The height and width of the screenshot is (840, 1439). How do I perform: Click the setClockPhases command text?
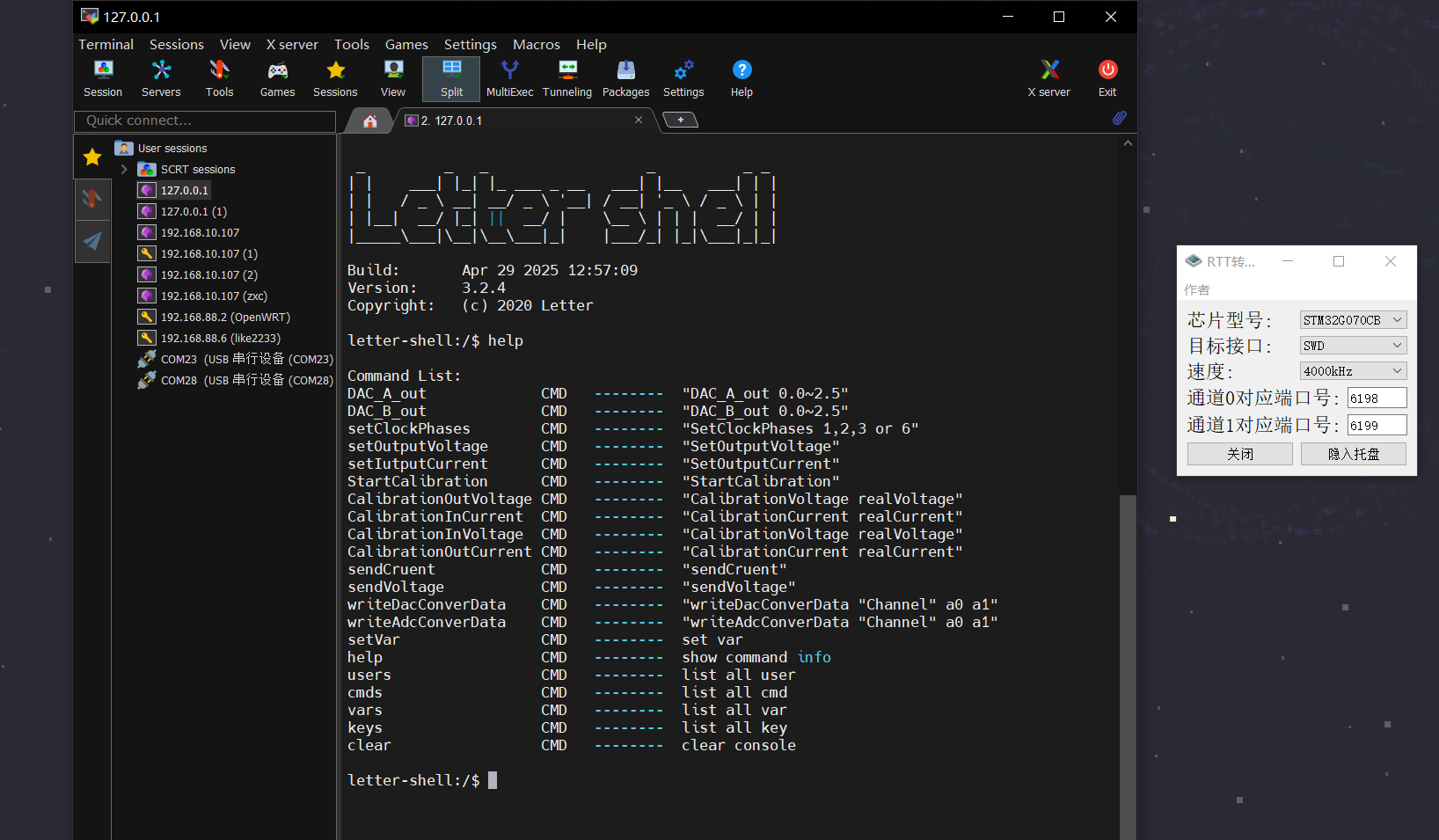click(x=409, y=428)
